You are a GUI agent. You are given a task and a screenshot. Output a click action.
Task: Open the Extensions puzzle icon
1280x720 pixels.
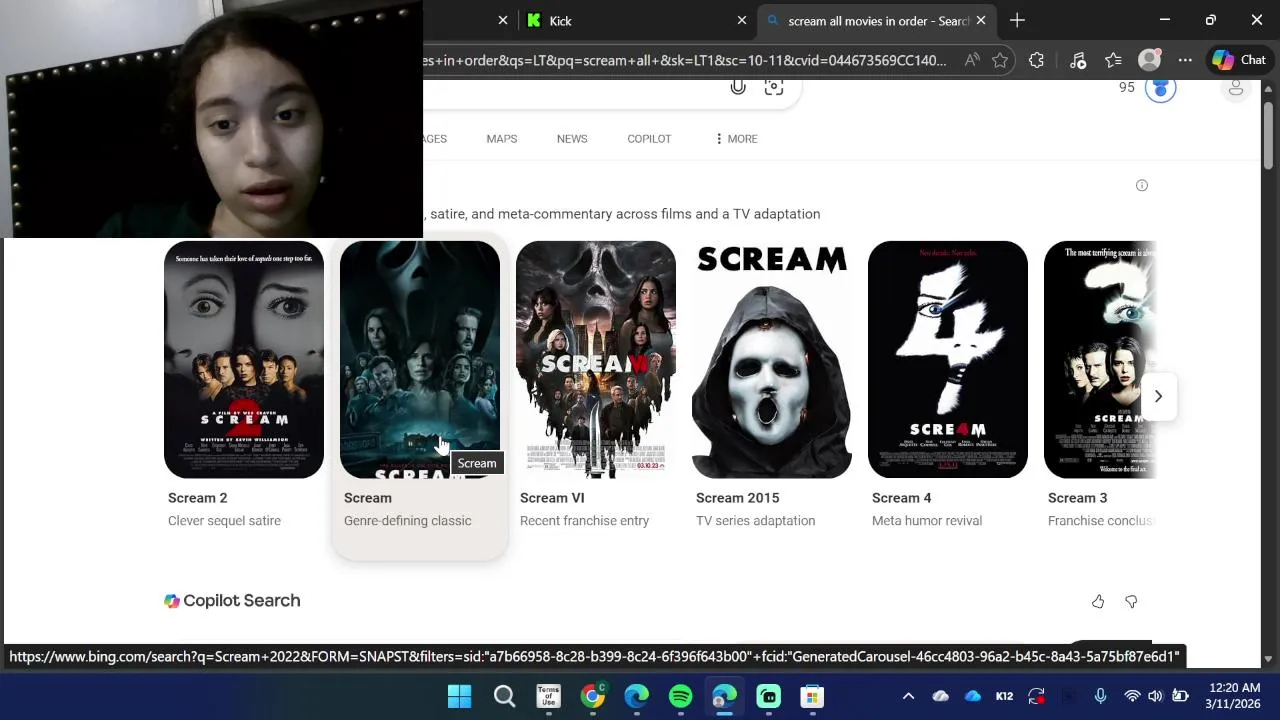1036,60
